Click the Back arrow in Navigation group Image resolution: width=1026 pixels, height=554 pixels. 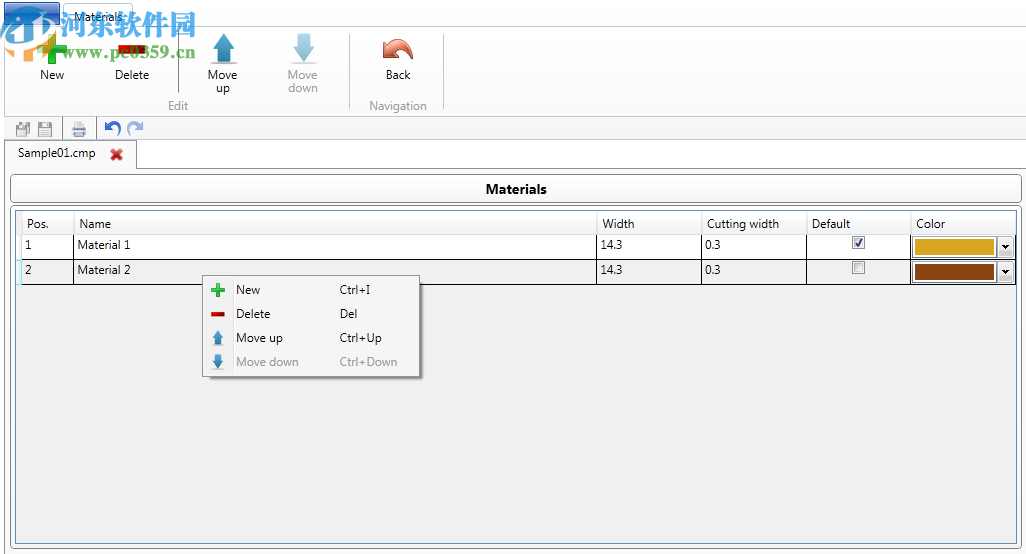click(398, 52)
